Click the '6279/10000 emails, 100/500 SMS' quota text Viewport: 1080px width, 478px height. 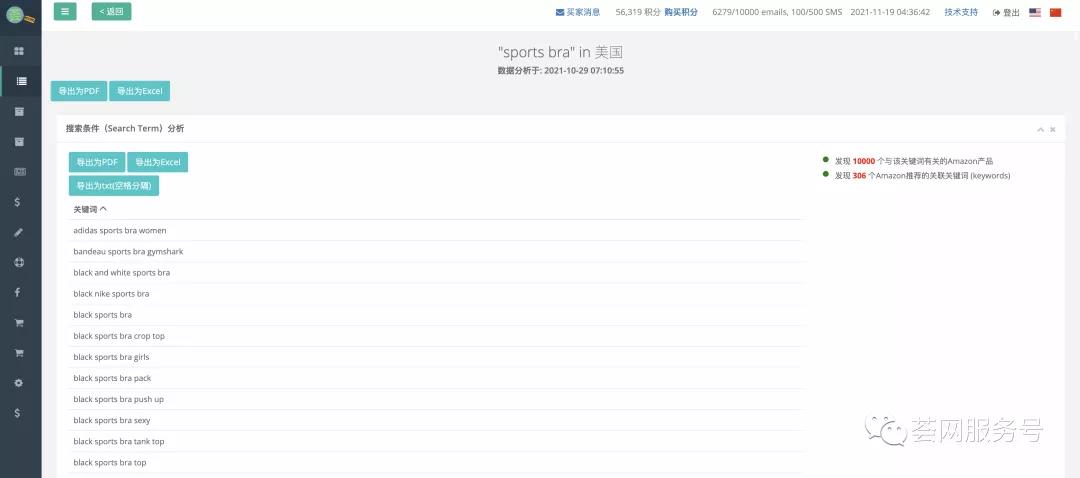coord(777,12)
